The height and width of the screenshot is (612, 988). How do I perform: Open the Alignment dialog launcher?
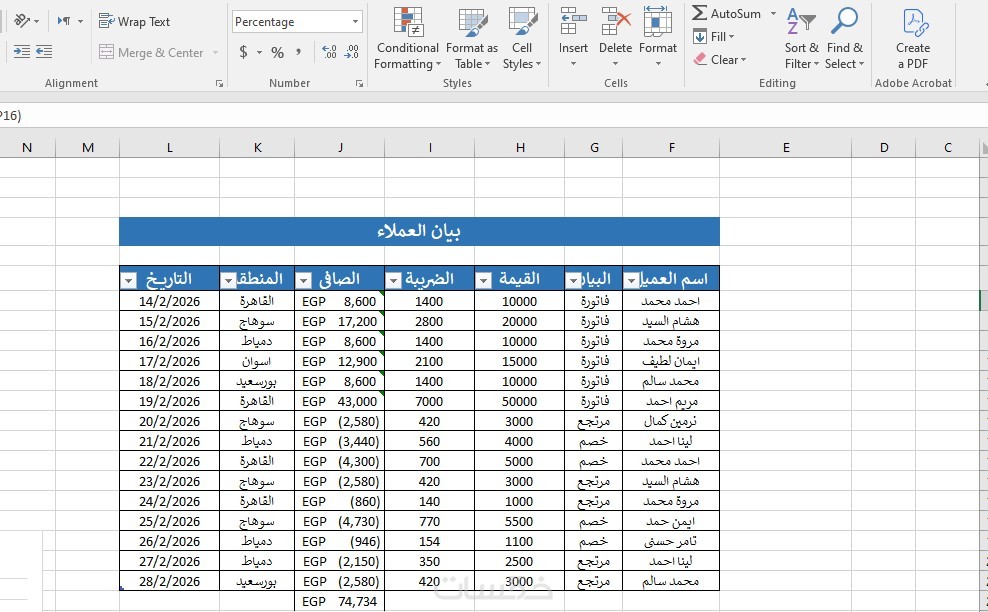pyautogui.click(x=219, y=83)
